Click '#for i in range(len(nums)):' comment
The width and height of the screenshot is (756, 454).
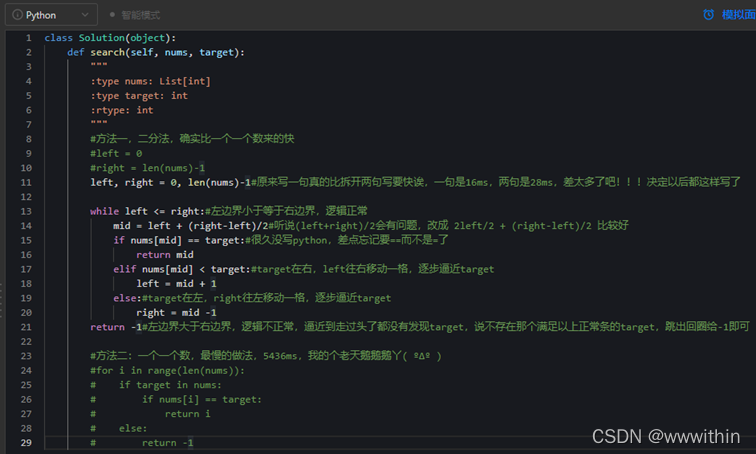(x=167, y=370)
